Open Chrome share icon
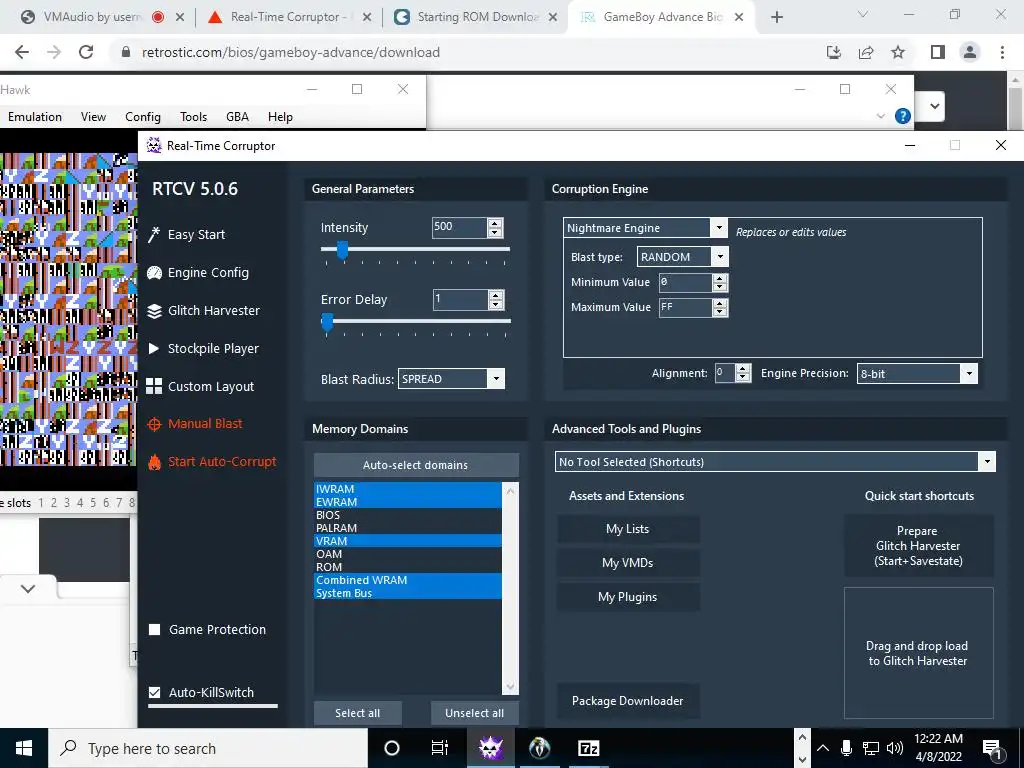This screenshot has width=1024, height=768. pos(866,52)
